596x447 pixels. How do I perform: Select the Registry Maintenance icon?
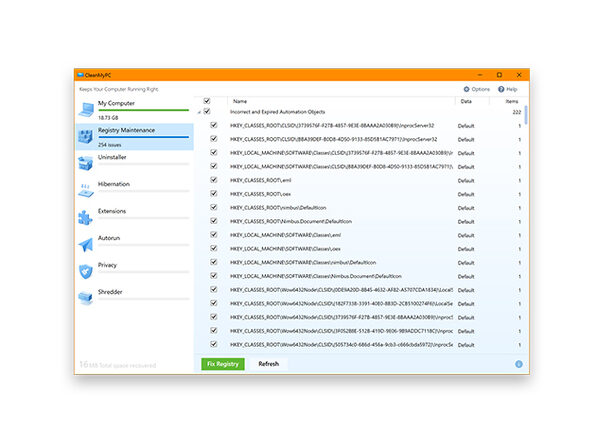(86, 136)
